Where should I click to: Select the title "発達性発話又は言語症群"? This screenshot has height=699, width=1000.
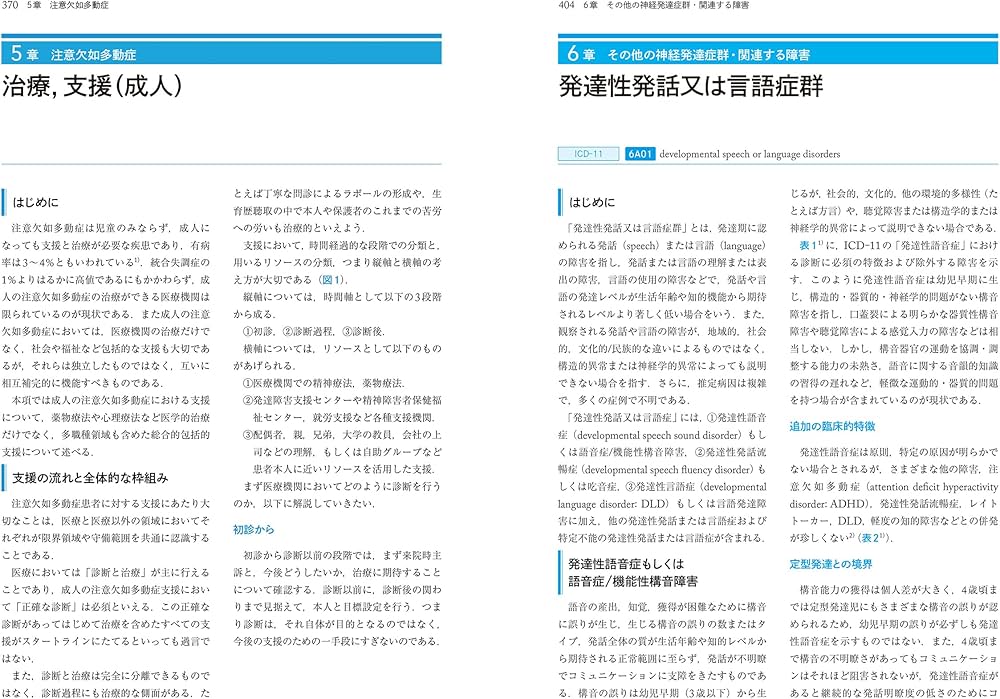tap(691, 86)
